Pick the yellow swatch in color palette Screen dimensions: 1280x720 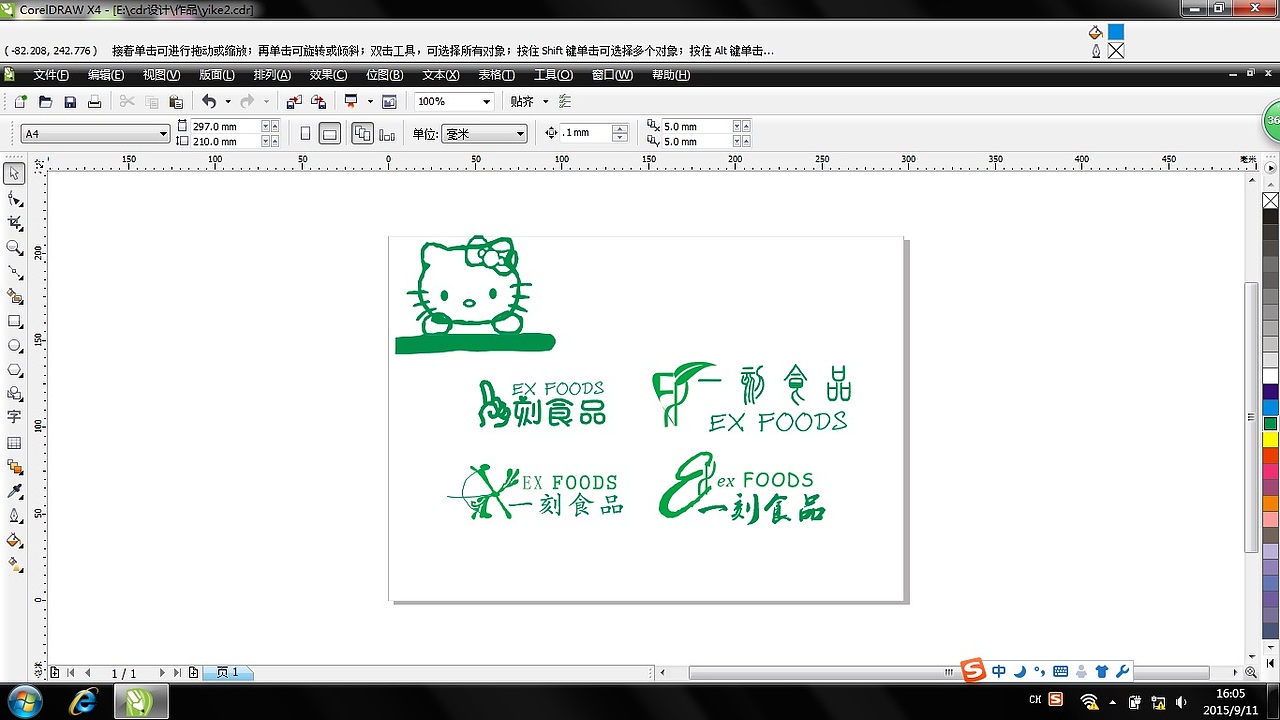[1270, 439]
